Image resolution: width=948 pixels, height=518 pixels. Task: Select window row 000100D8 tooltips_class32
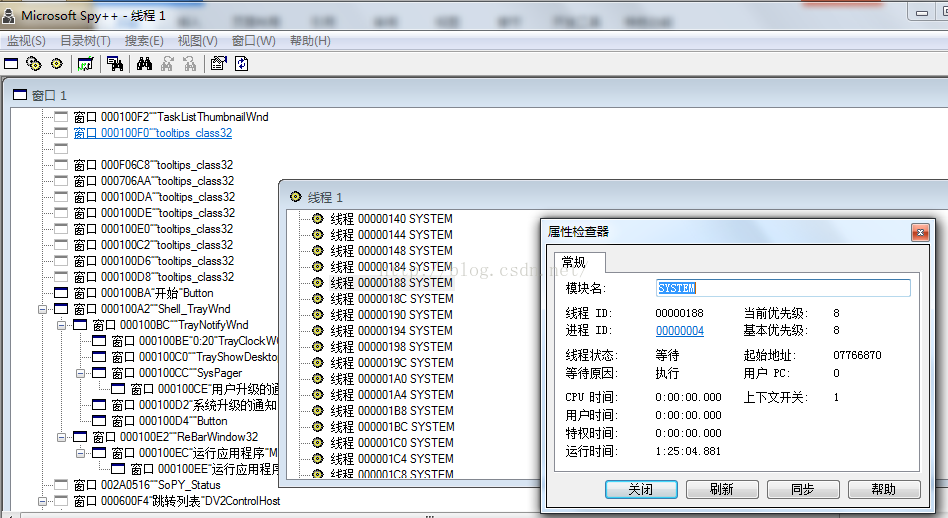154,277
